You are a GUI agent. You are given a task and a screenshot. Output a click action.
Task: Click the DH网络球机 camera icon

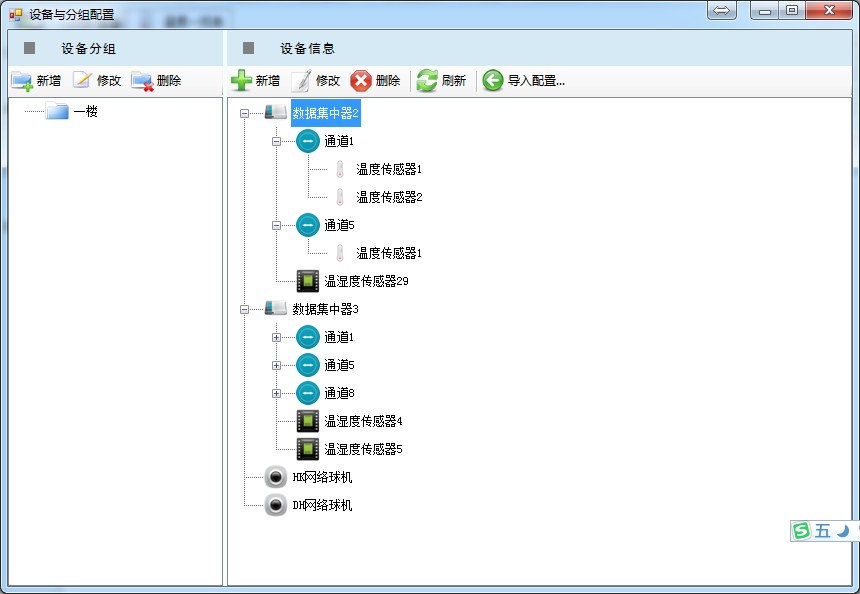pyautogui.click(x=276, y=505)
